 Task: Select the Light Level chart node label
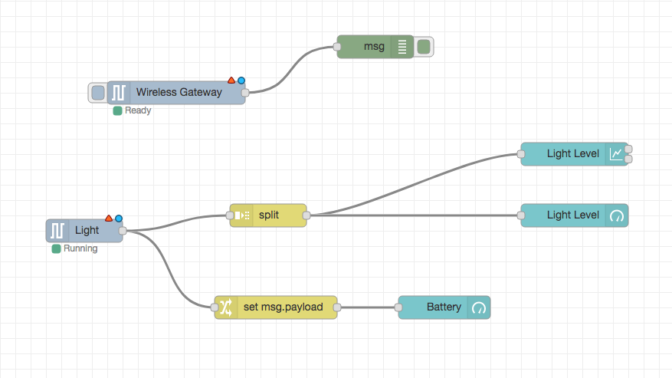tap(573, 153)
